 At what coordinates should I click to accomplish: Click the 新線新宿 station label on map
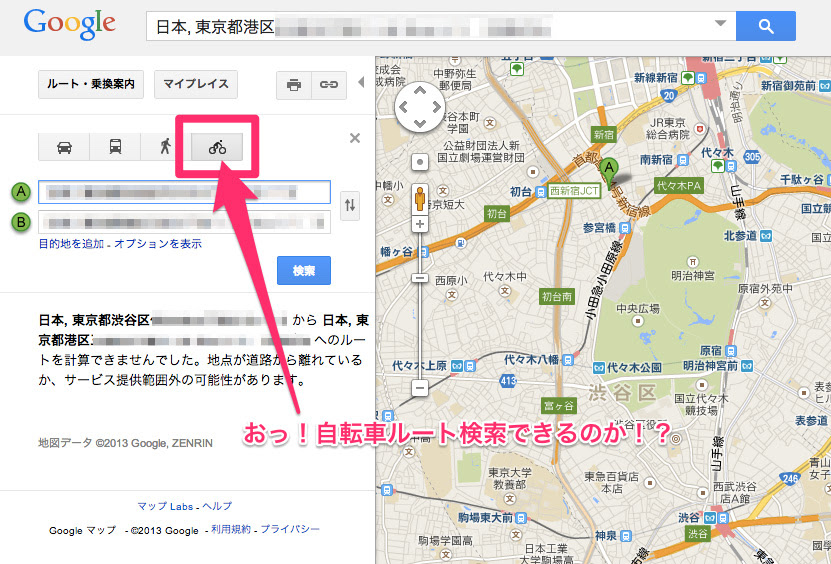point(656,78)
